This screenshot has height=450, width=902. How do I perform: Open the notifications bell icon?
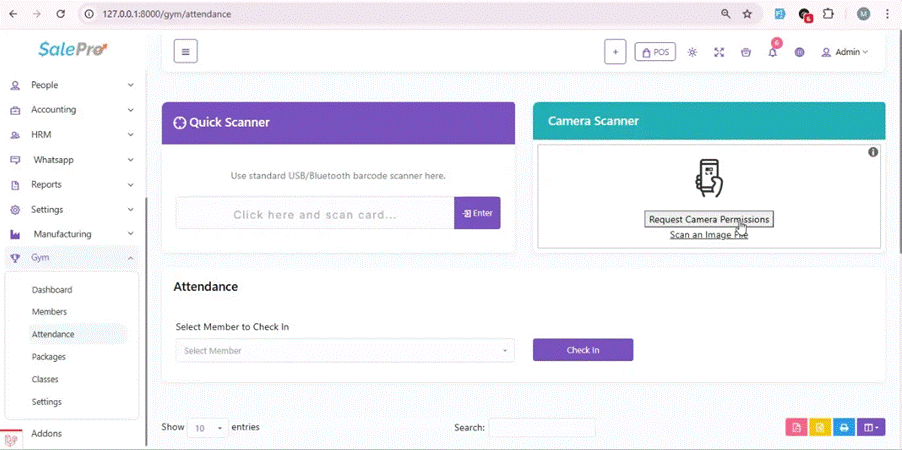772,52
